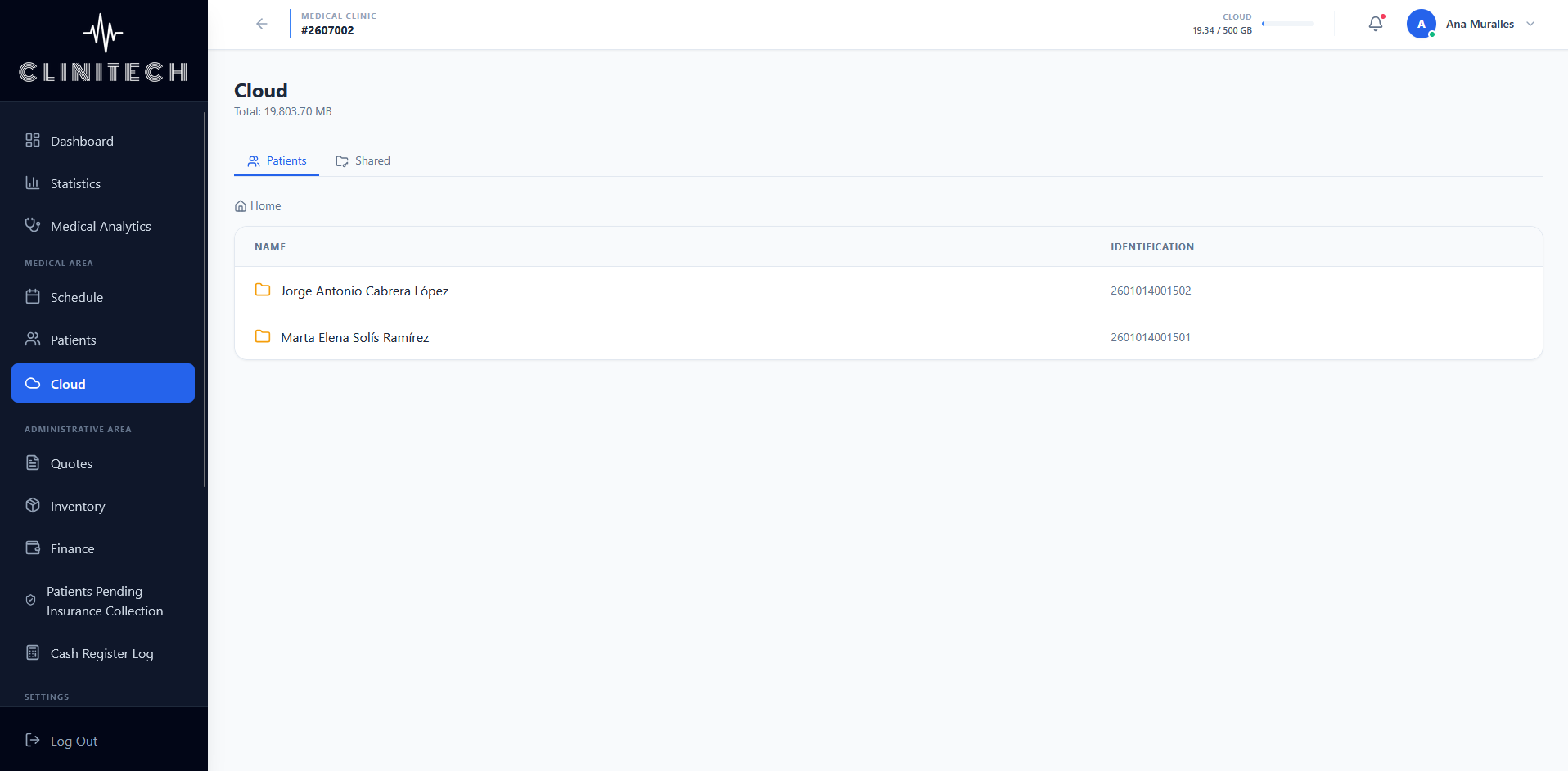Click the notification bell icon
The width and height of the screenshot is (1568, 771).
[1376, 24]
